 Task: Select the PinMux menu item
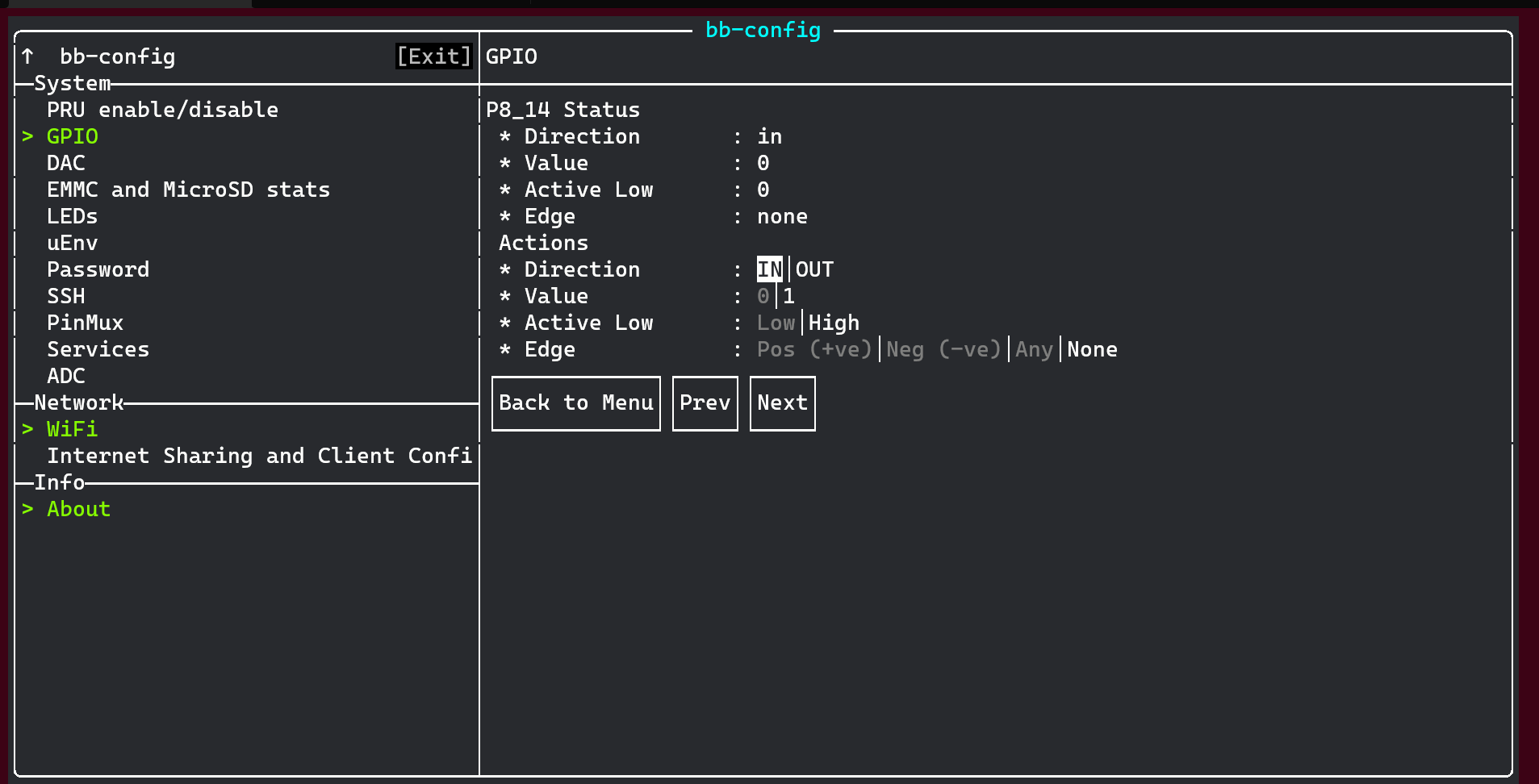pos(85,323)
